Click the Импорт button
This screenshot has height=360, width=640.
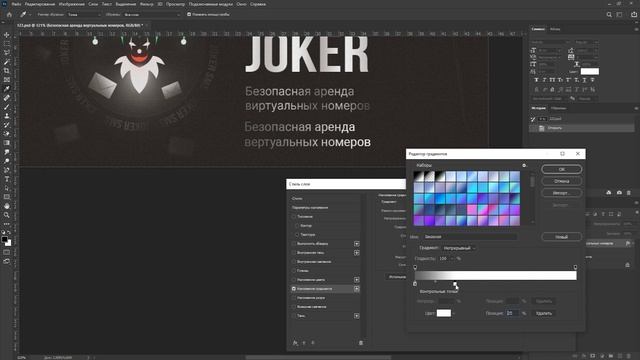pos(562,193)
